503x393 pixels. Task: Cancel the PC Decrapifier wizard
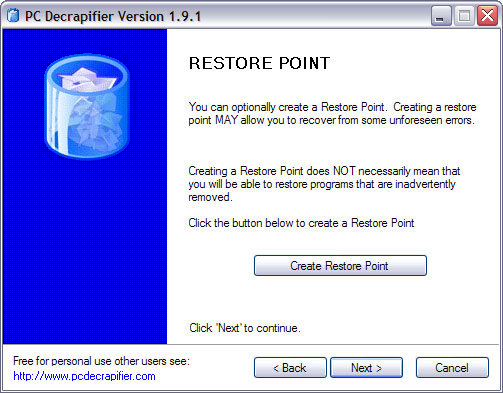click(x=452, y=368)
